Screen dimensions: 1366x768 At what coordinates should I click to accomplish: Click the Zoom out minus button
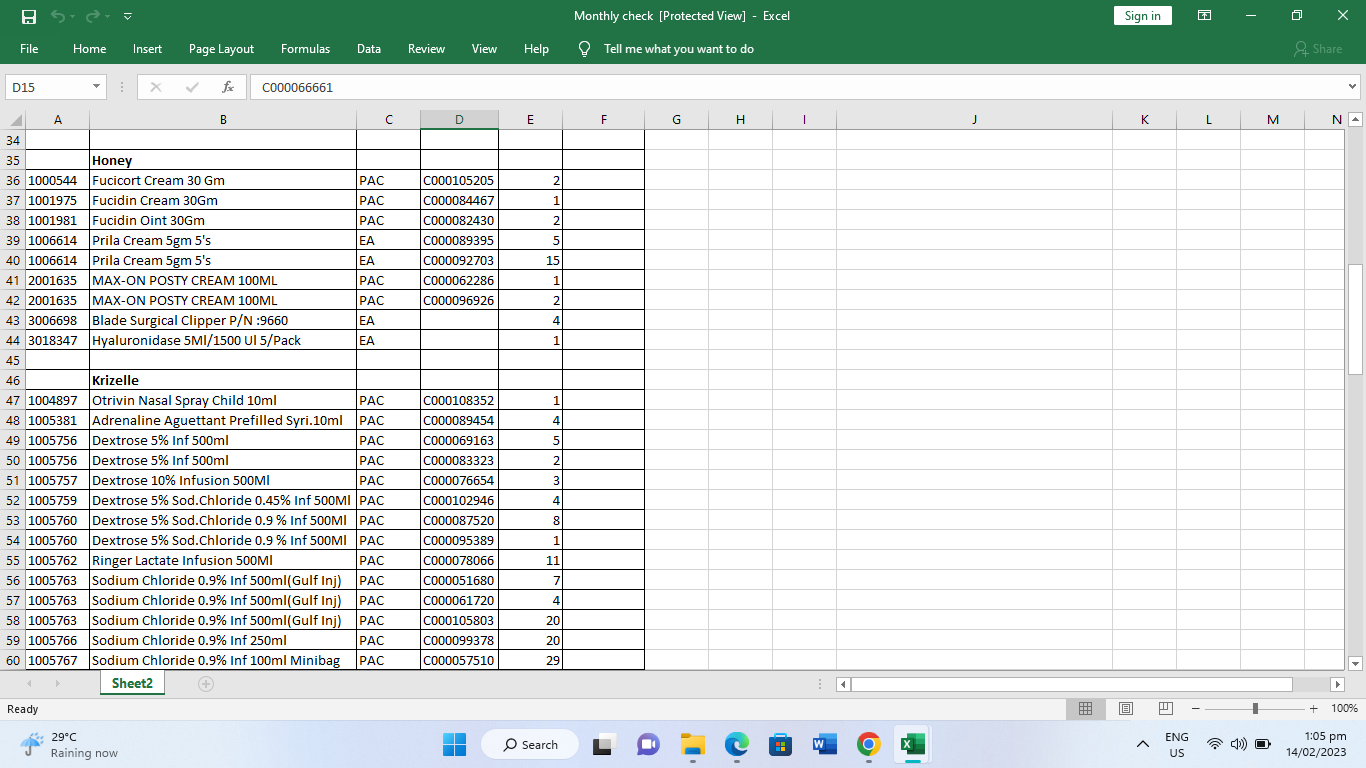tap(1196, 708)
